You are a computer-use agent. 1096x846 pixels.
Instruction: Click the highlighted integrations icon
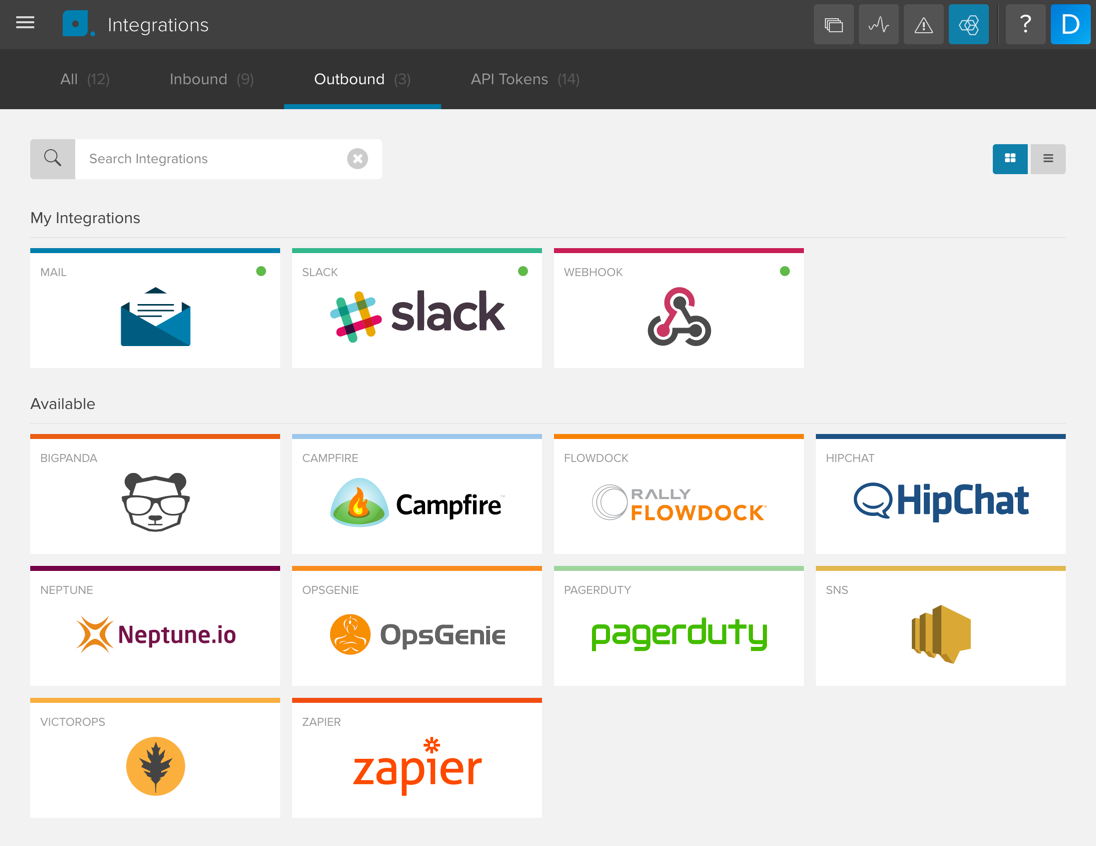pyautogui.click(x=968, y=25)
